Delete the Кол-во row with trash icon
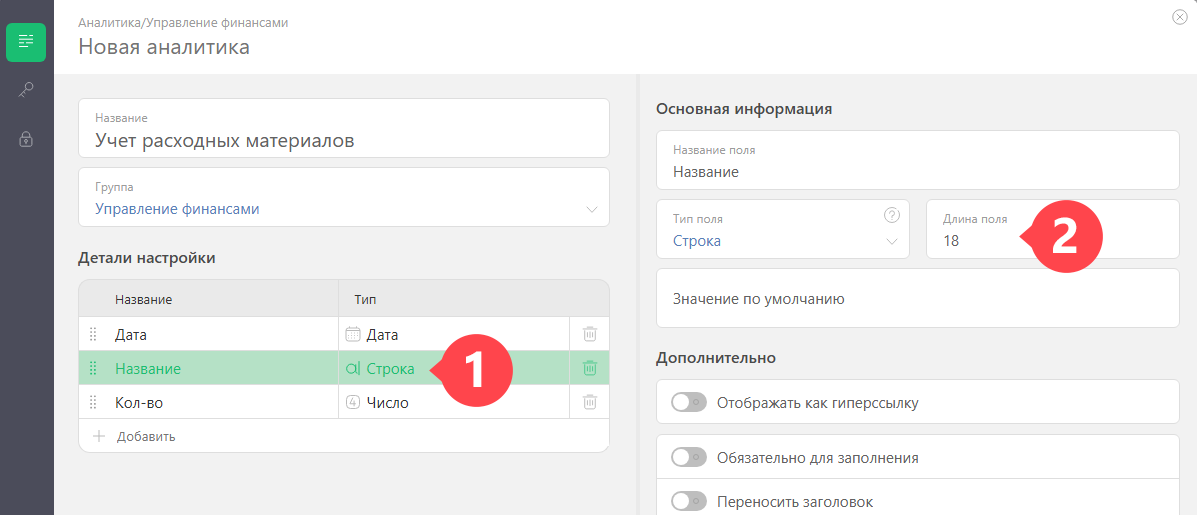This screenshot has width=1197, height=515. coord(589,402)
